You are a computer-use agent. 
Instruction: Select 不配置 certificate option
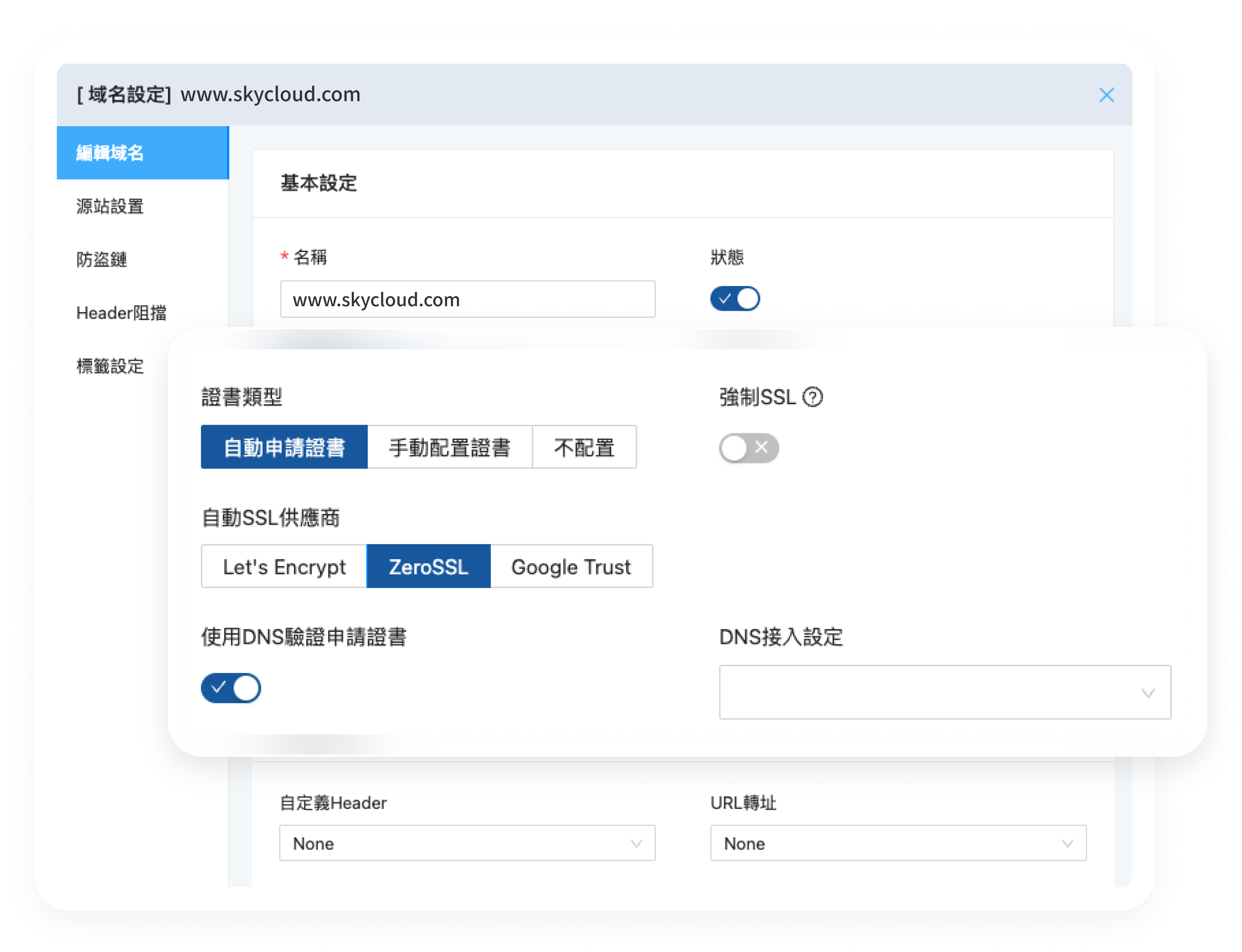[x=584, y=447]
